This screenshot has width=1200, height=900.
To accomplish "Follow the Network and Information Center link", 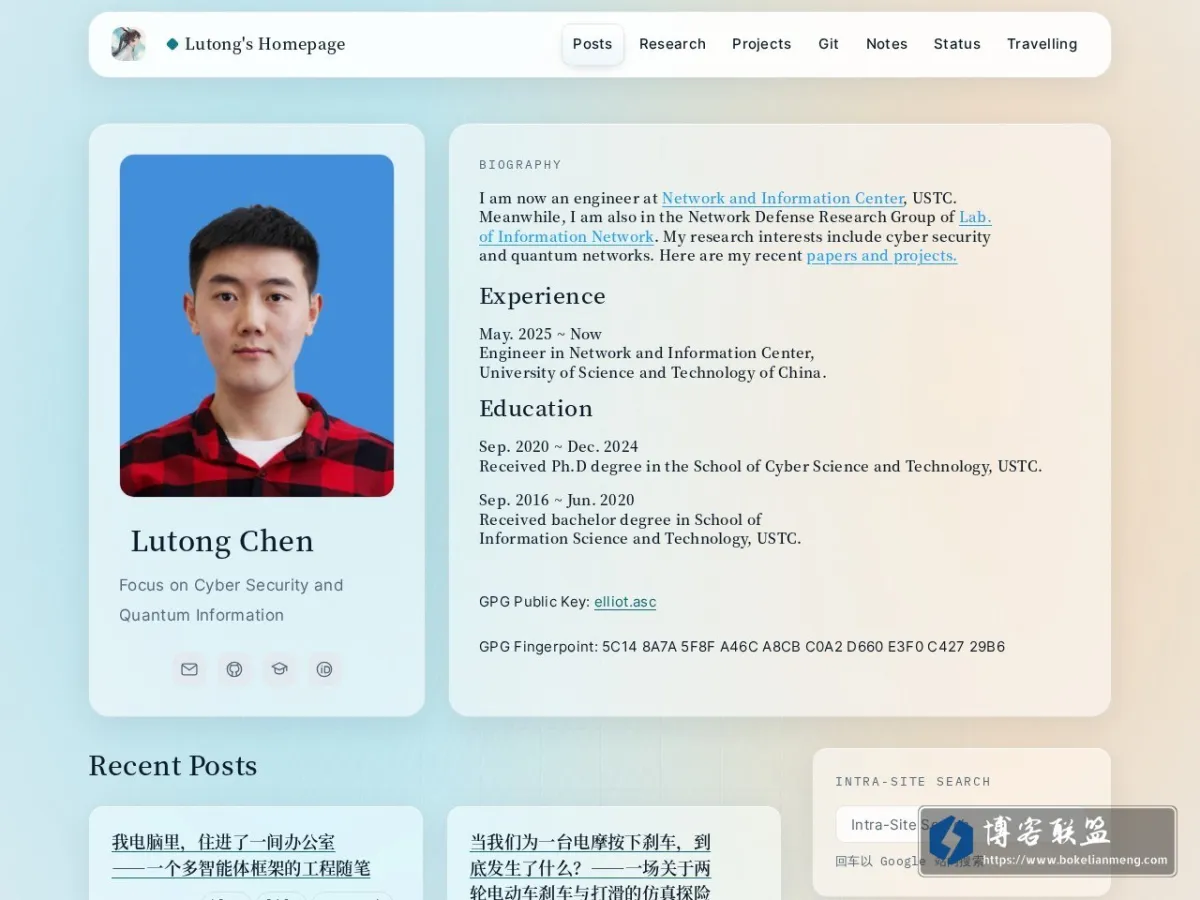I will [783, 198].
